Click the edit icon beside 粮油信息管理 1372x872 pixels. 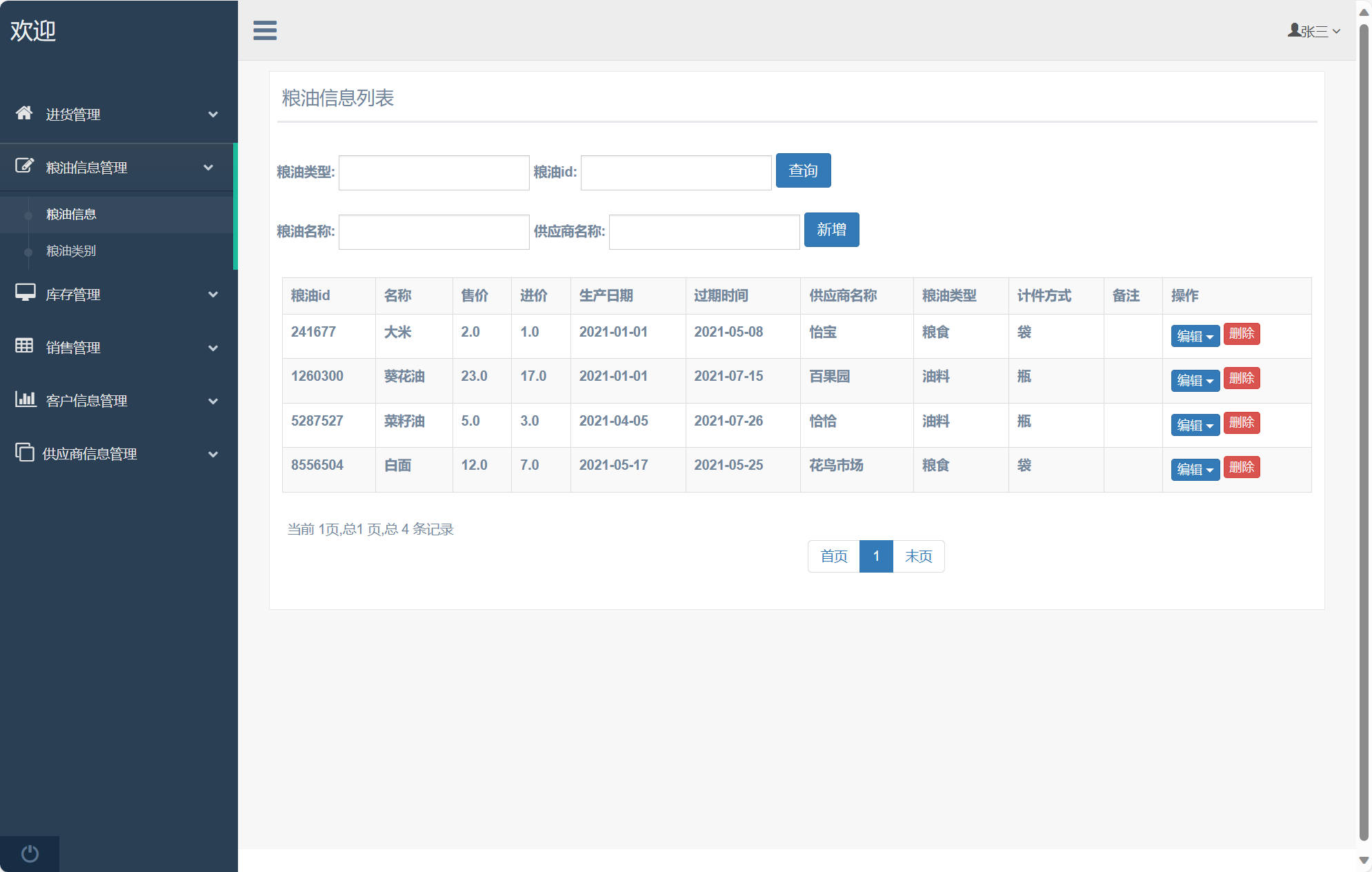click(24, 166)
